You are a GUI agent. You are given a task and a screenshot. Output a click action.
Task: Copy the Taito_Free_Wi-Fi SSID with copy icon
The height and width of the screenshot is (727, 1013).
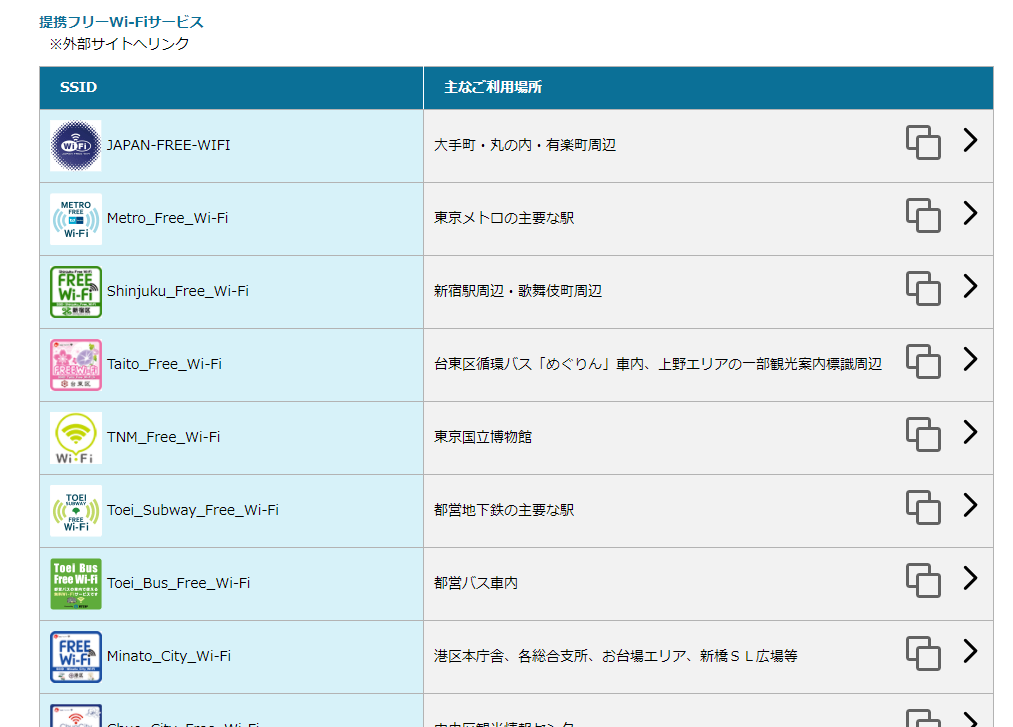[x=923, y=361]
